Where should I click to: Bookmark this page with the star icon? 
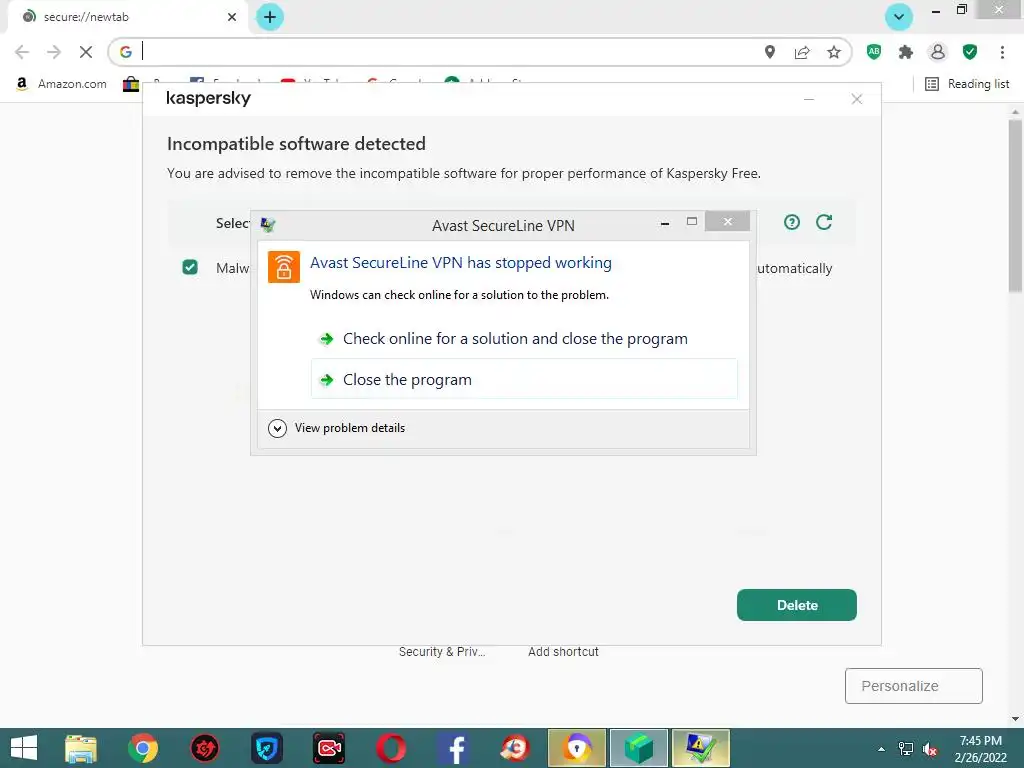click(834, 52)
